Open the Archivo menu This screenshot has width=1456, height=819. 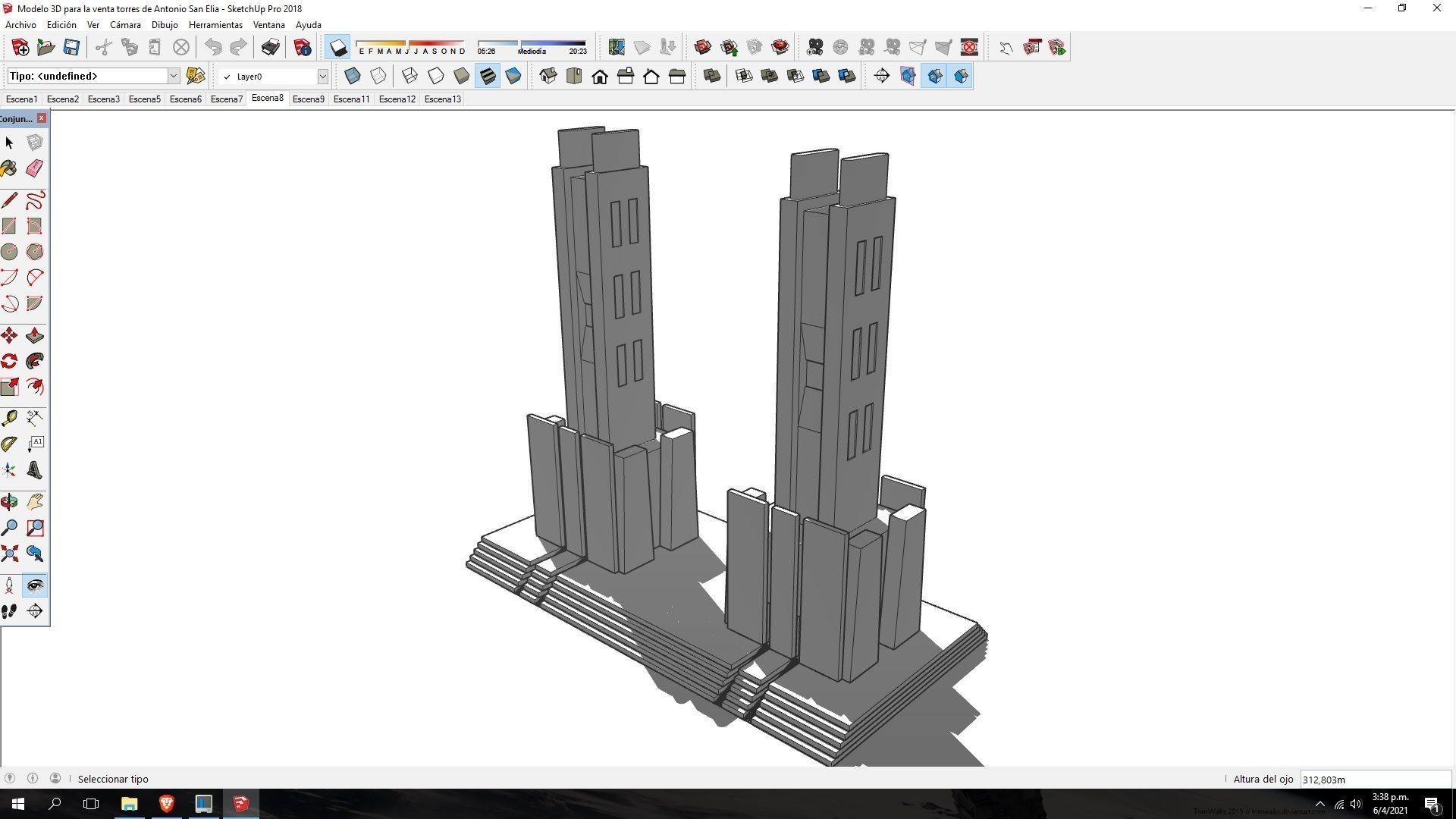pos(20,25)
